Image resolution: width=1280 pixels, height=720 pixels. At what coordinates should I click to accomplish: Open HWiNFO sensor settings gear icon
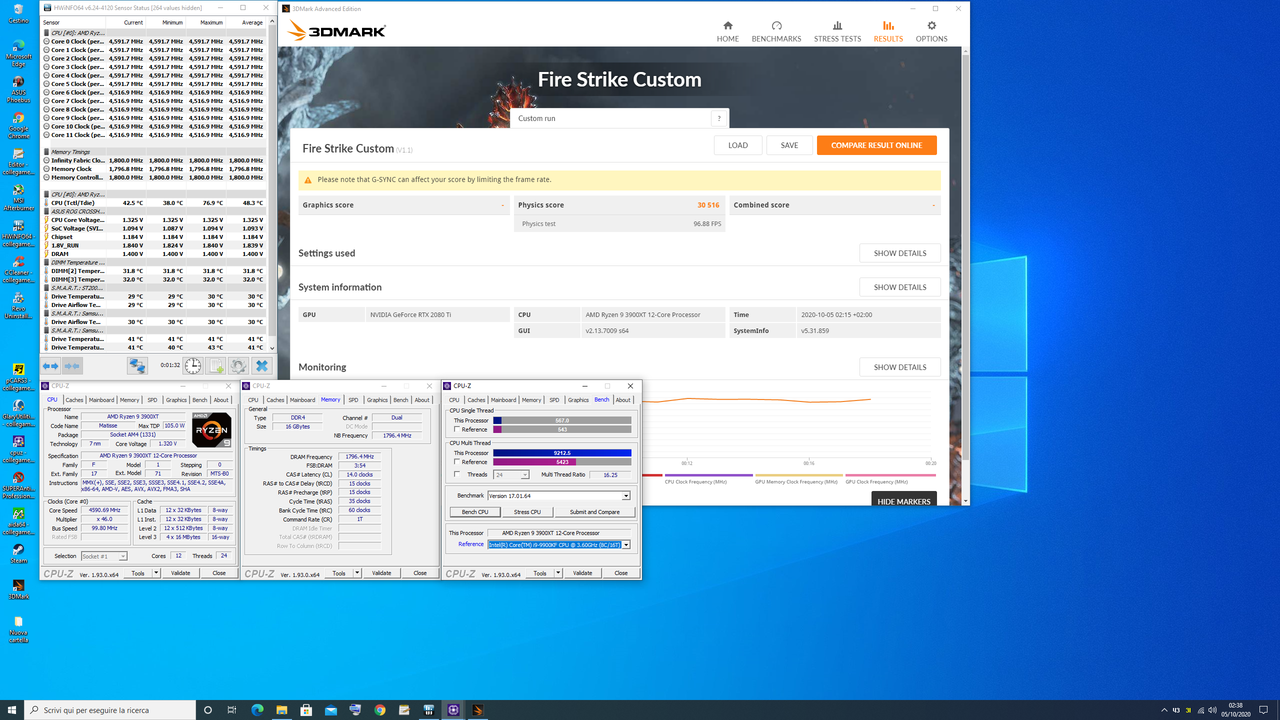click(239, 366)
